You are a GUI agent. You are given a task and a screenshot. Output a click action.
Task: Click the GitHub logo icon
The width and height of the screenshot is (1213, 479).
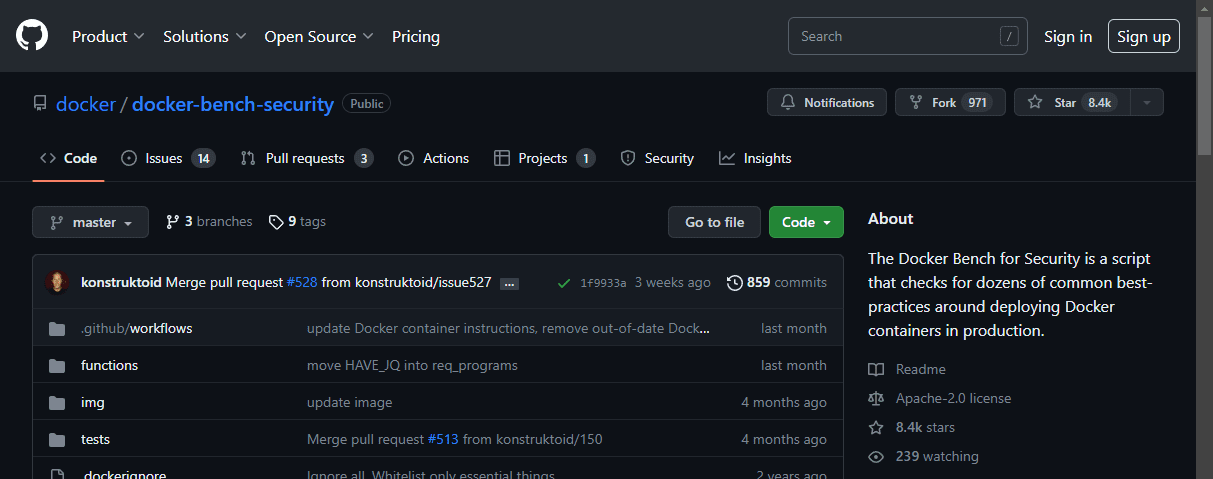[x=32, y=36]
